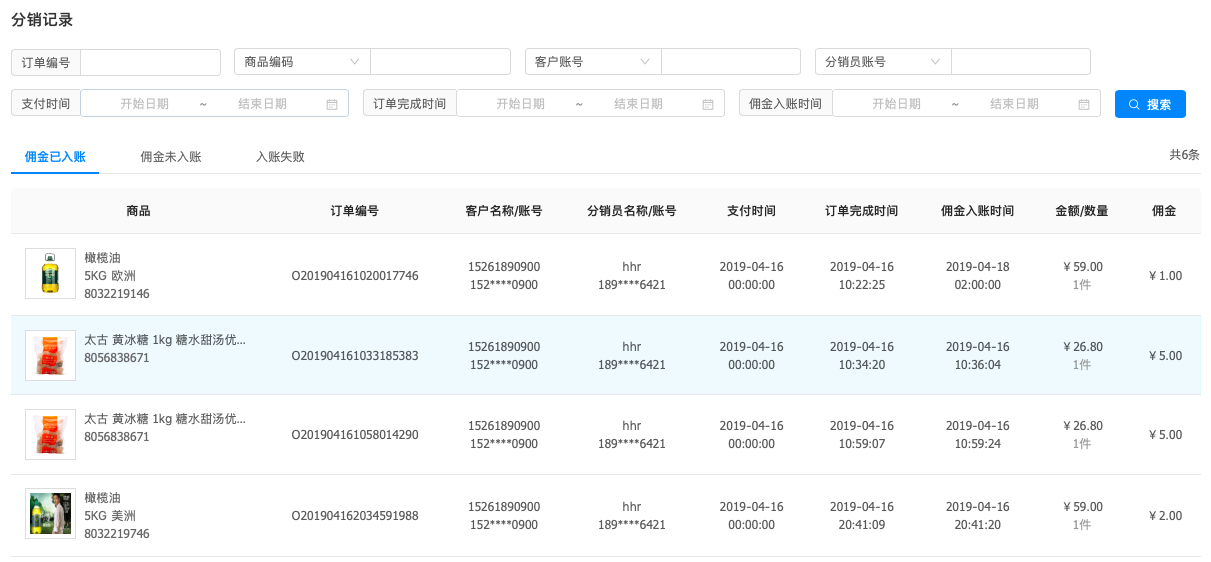Click the 欧洲 橄榄油 product thumbnail
This screenshot has width=1211, height=562.
pyautogui.click(x=50, y=274)
